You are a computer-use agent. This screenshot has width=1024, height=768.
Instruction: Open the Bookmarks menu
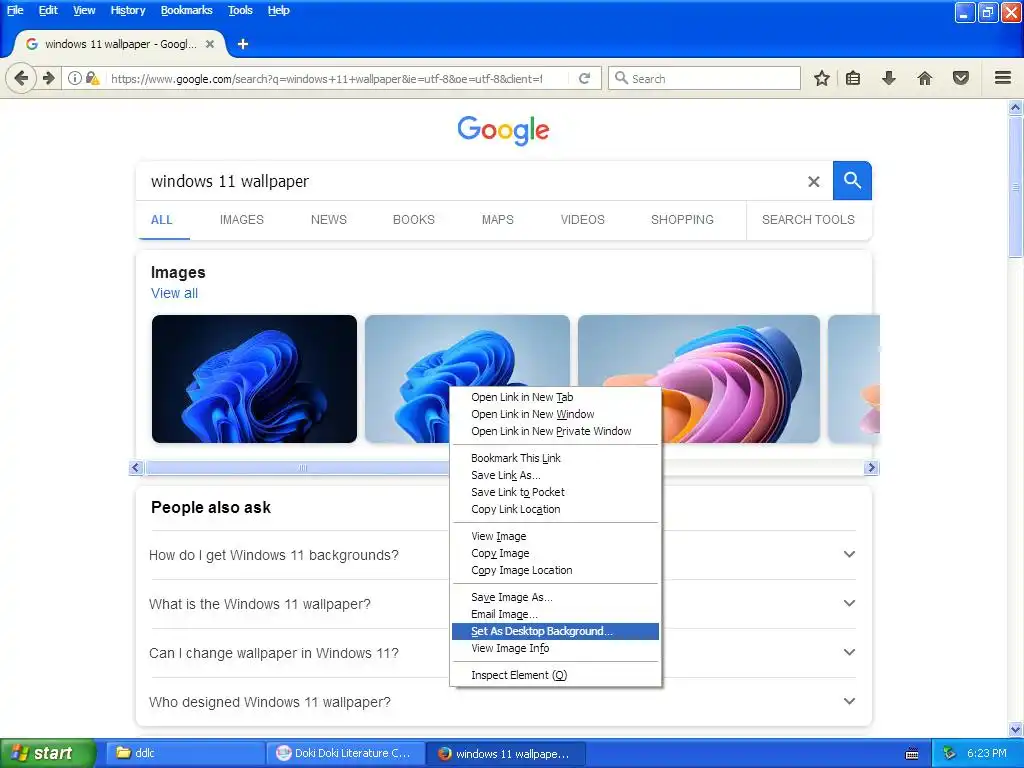tap(187, 10)
